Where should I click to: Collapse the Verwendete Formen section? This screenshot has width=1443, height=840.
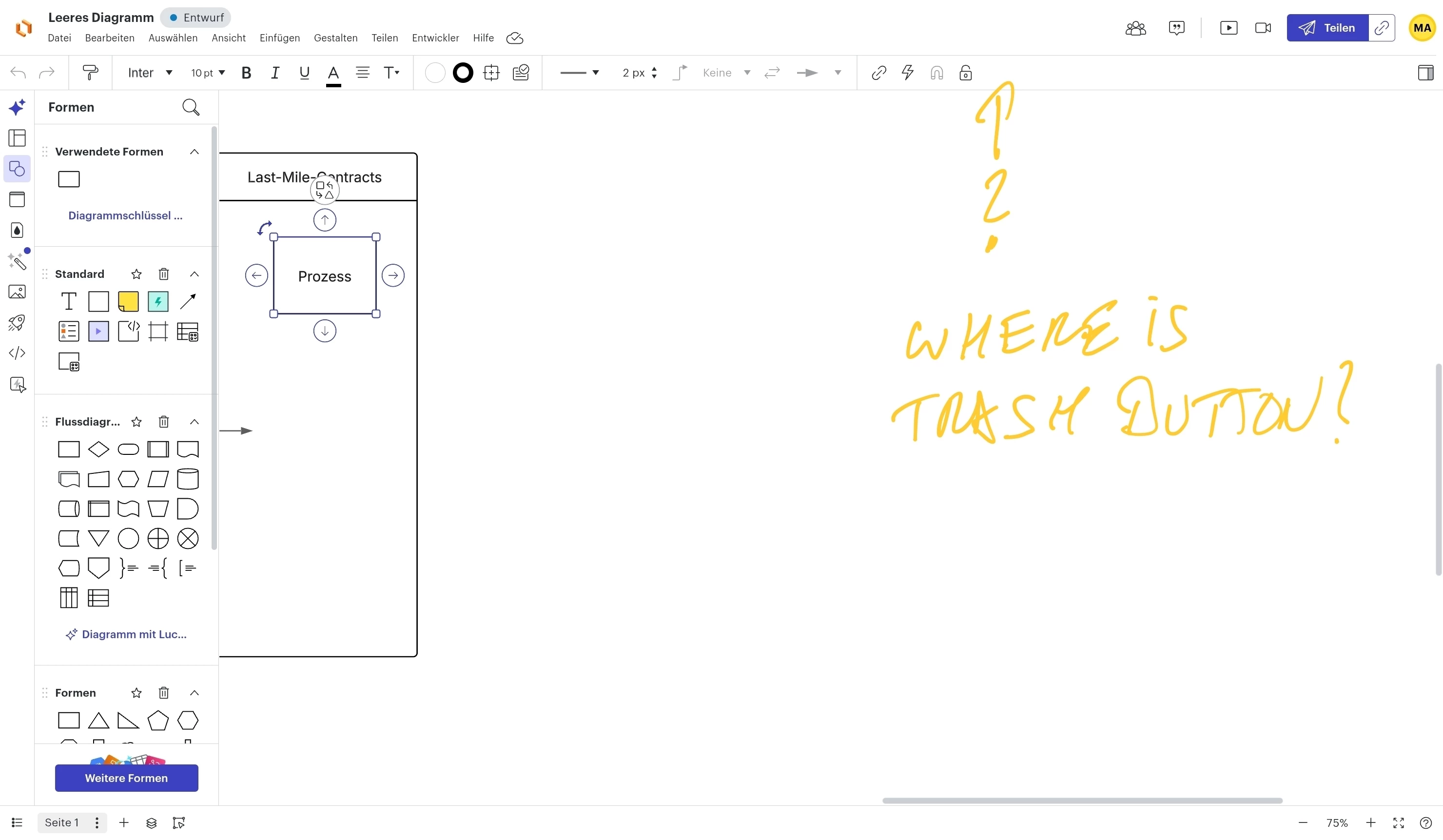coord(194,152)
